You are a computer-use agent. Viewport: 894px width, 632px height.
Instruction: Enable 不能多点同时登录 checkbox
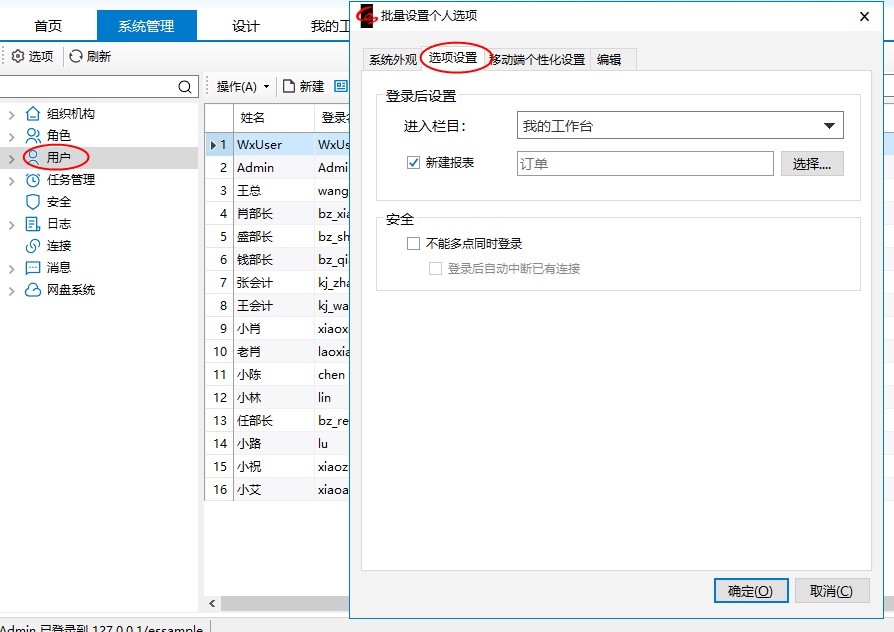pyautogui.click(x=413, y=243)
